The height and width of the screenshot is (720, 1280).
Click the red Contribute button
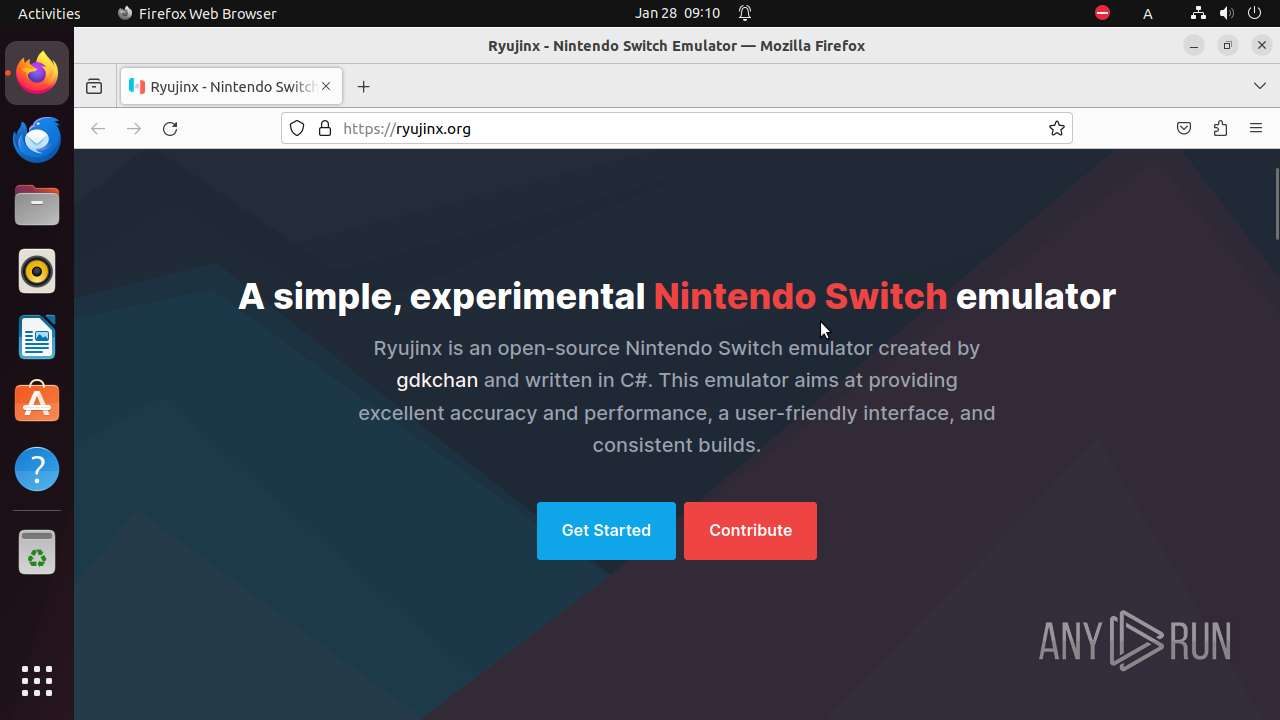(750, 531)
